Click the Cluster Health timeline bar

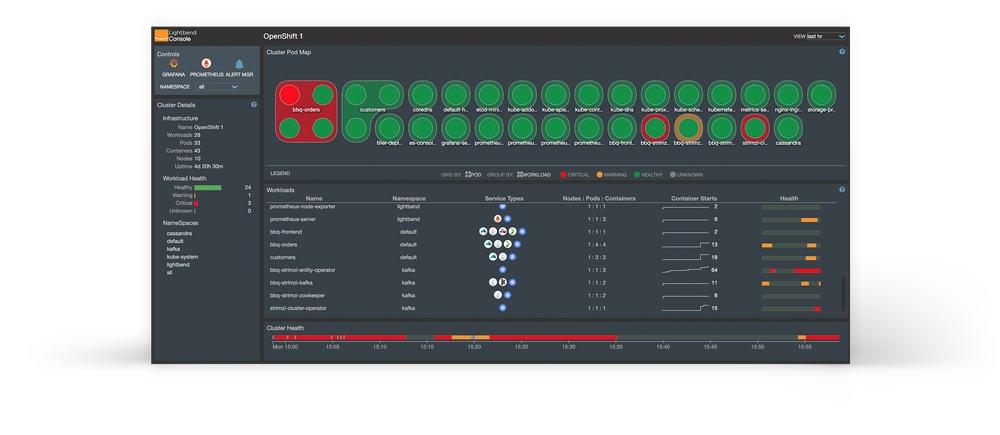pyautogui.click(x=555, y=337)
